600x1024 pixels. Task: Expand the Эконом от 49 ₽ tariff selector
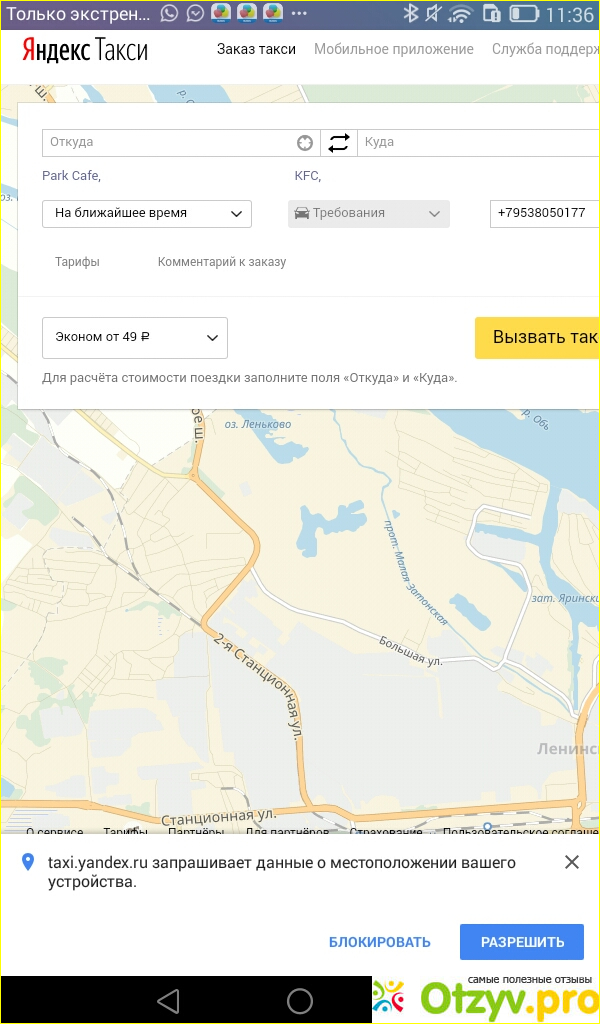[135, 338]
